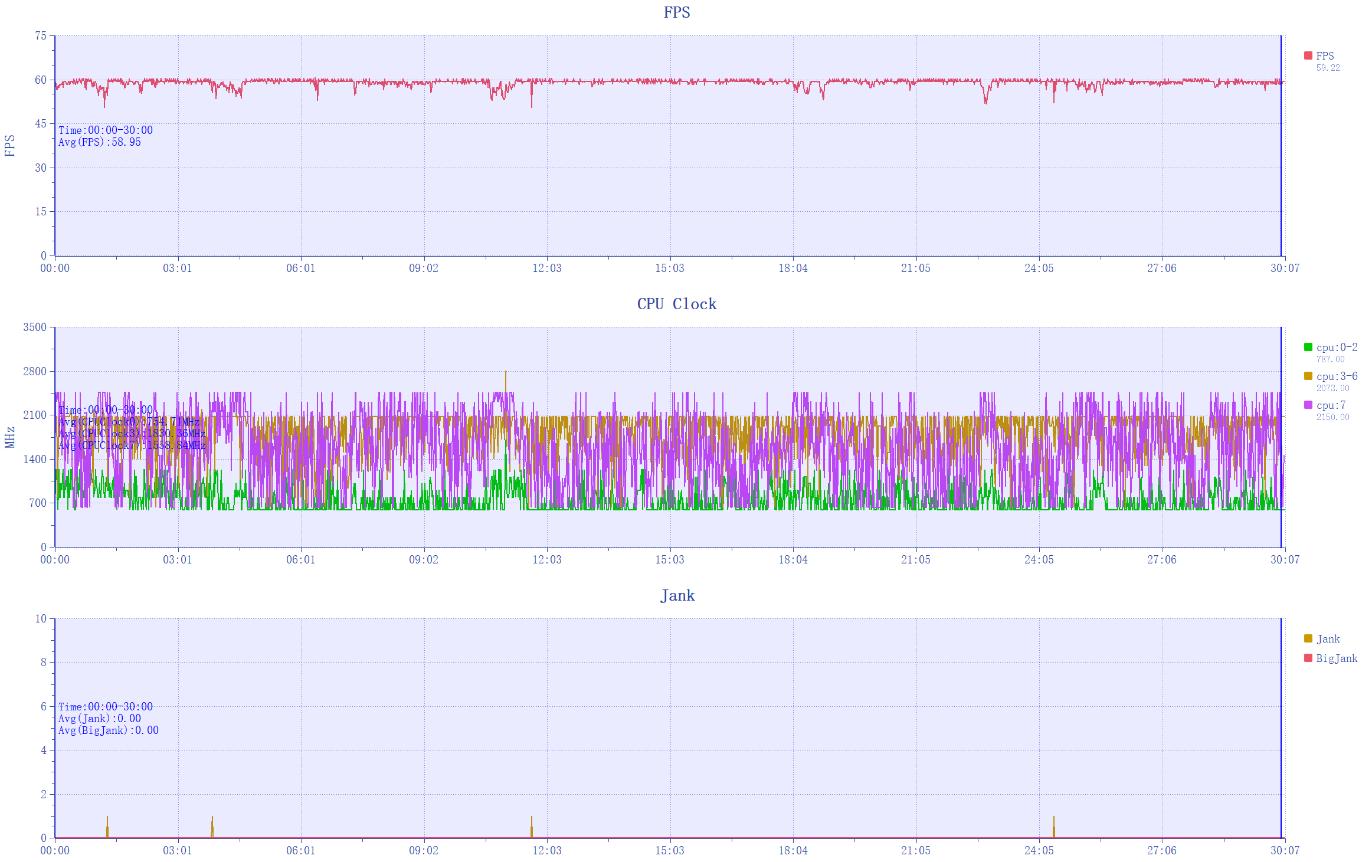This screenshot has height=862, width=1372.
Task: Click the Jank spike just before 12:03
Action: [x=531, y=827]
